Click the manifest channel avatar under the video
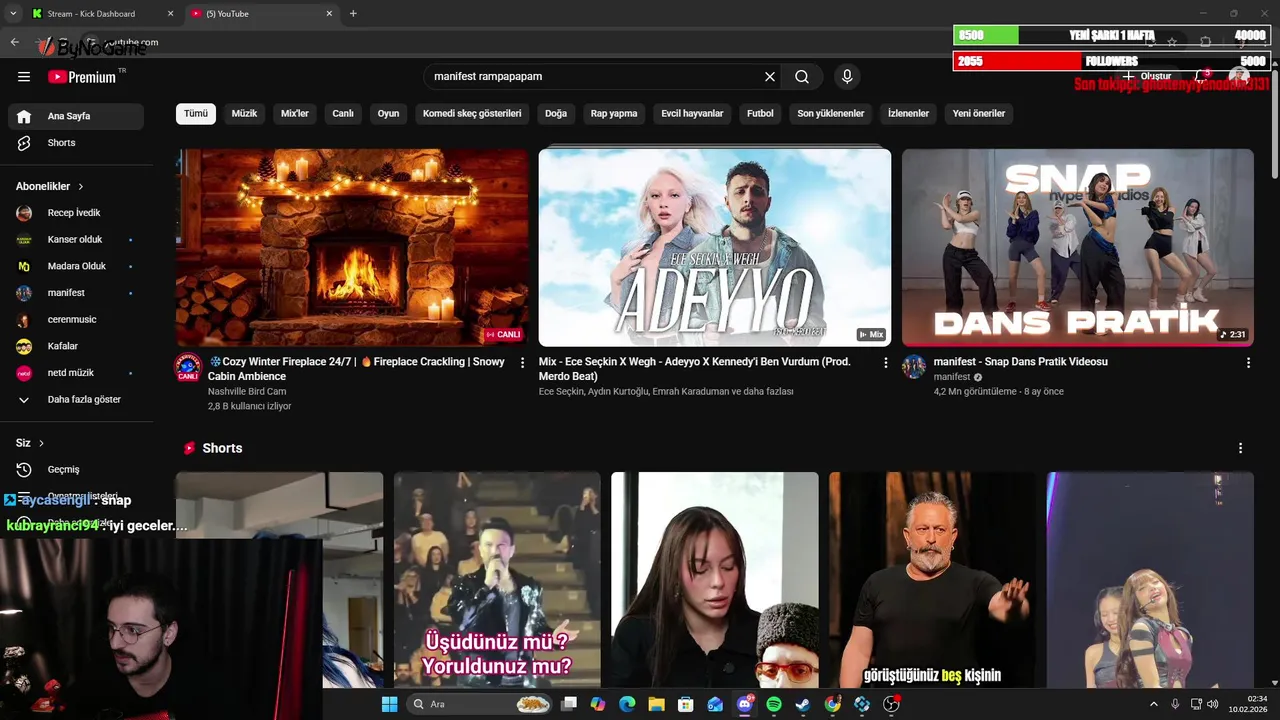 click(914, 366)
